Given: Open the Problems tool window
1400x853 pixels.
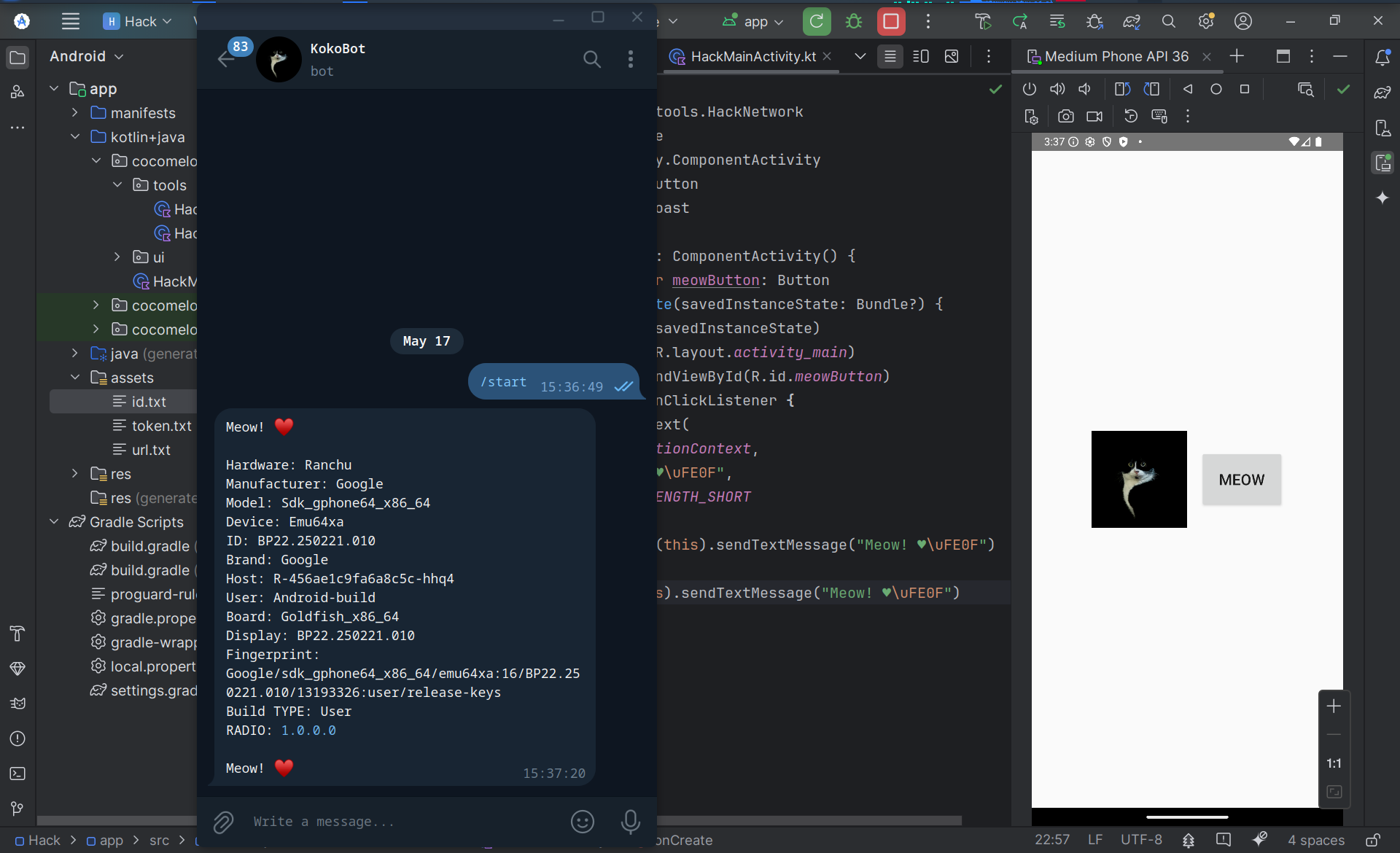Looking at the screenshot, I should coord(17,739).
